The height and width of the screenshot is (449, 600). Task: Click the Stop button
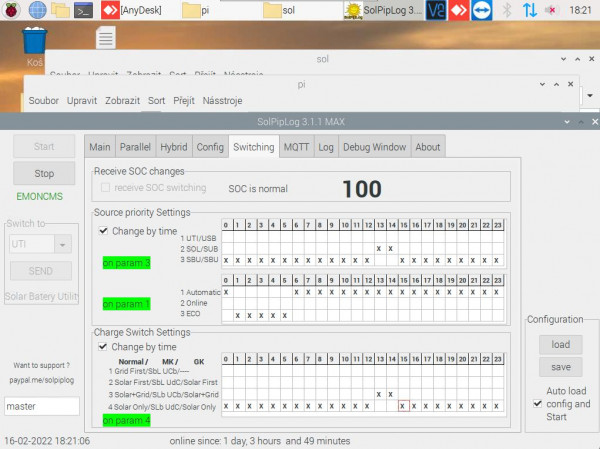click(x=44, y=173)
